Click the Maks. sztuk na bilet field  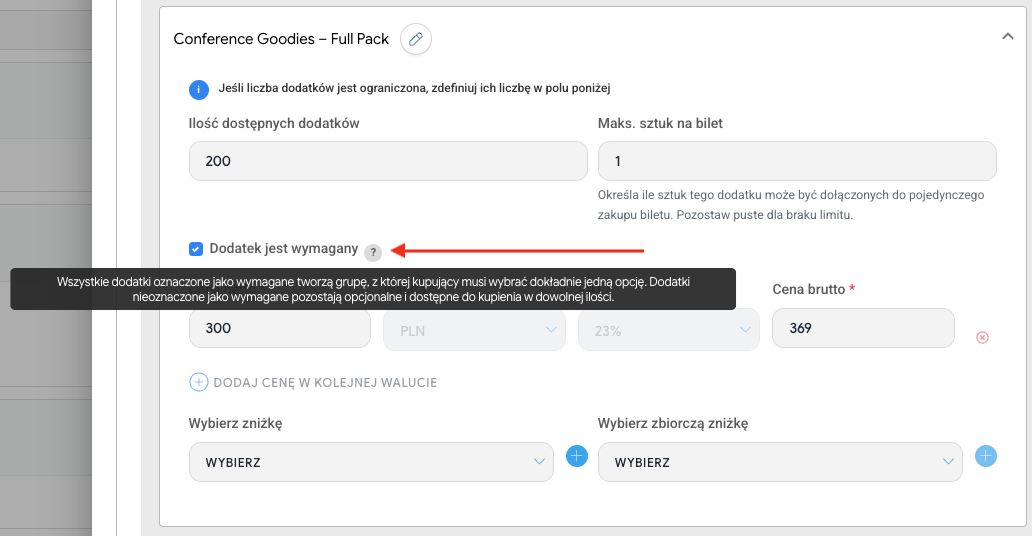pyautogui.click(x=796, y=161)
